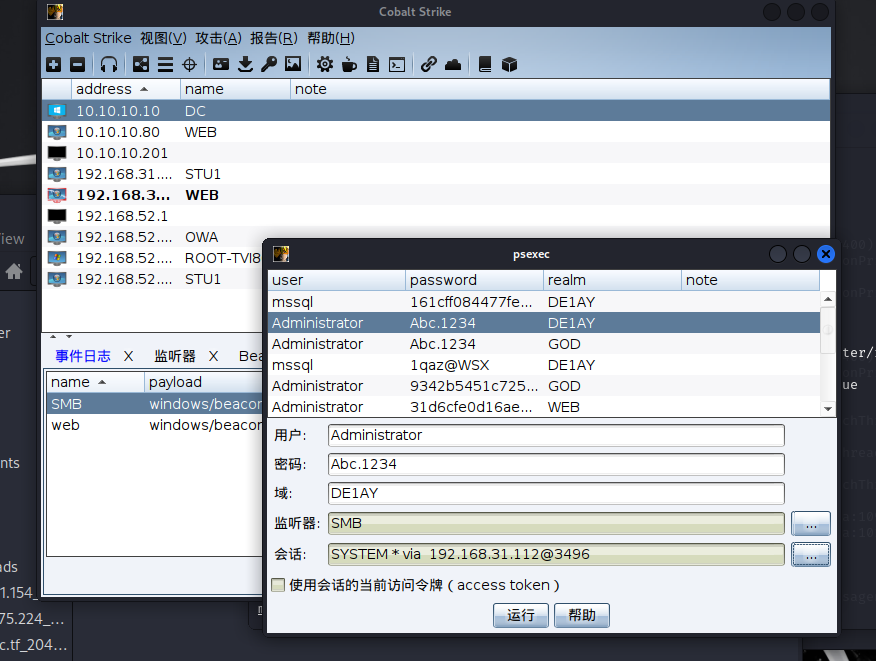Open the Downloaded files arrow icon
The image size is (876, 661).
245,65
